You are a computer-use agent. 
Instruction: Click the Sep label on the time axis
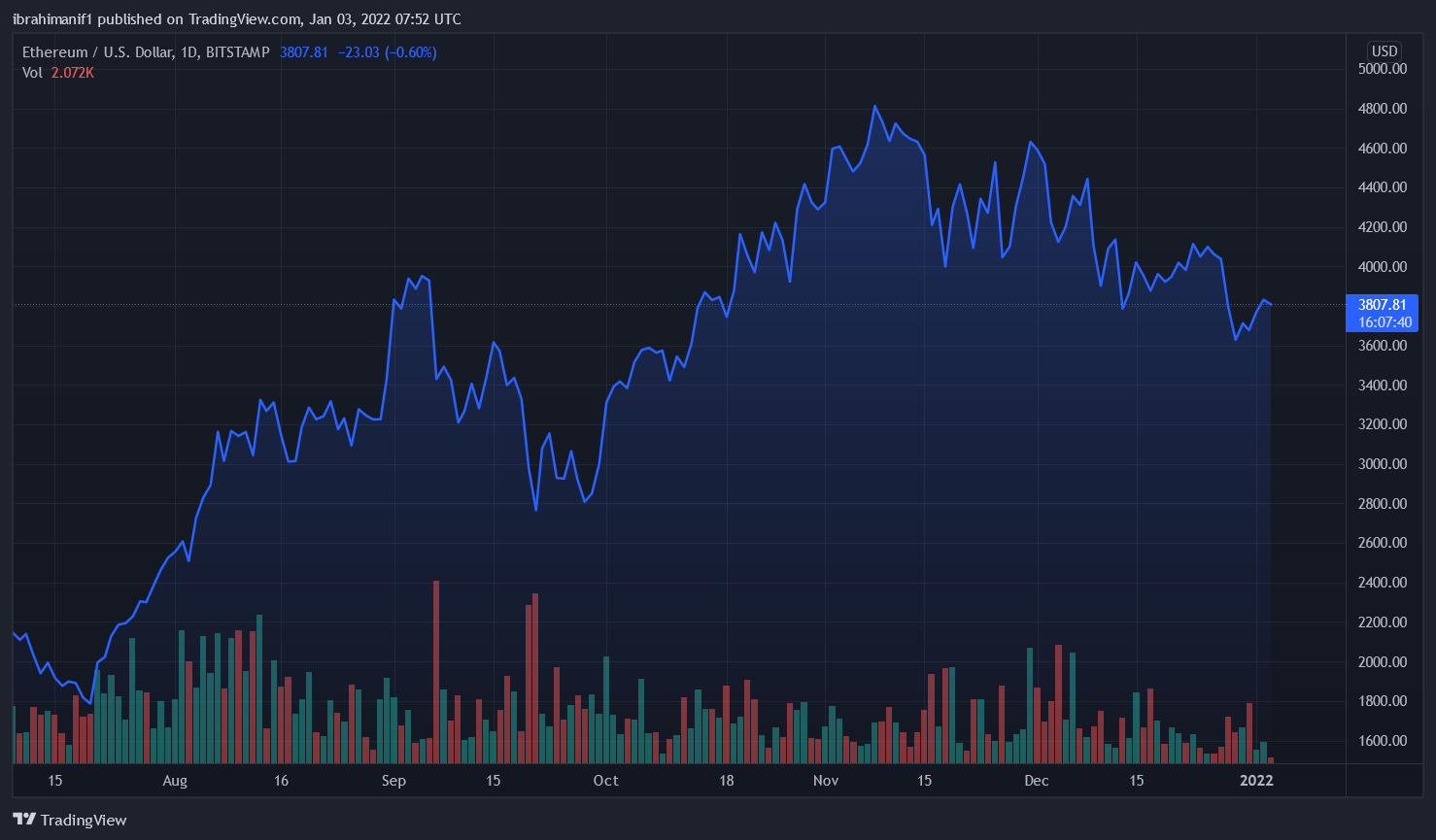click(x=393, y=781)
